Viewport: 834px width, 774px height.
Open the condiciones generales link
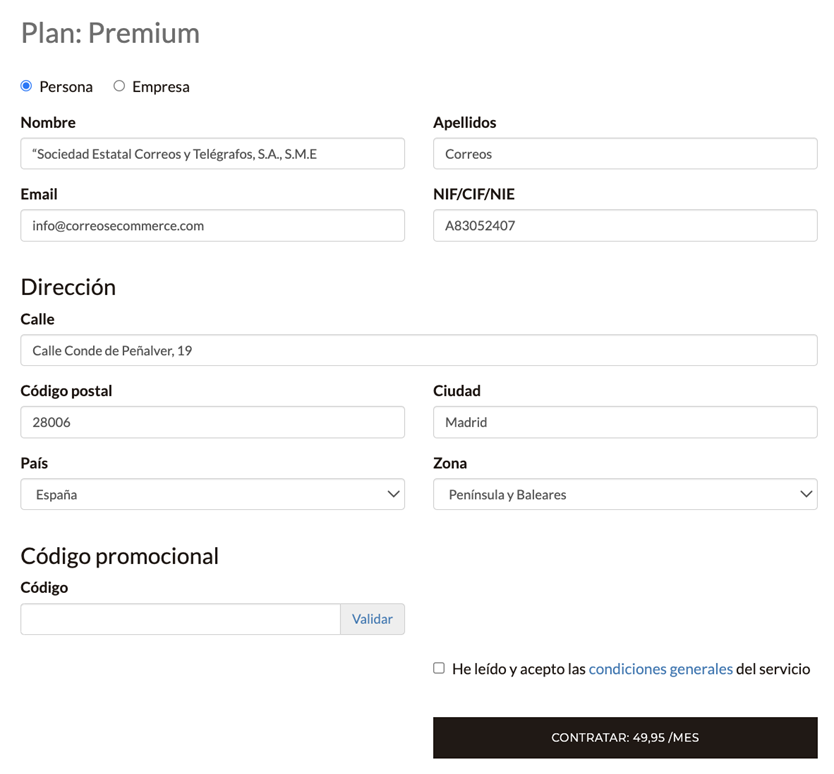660,669
